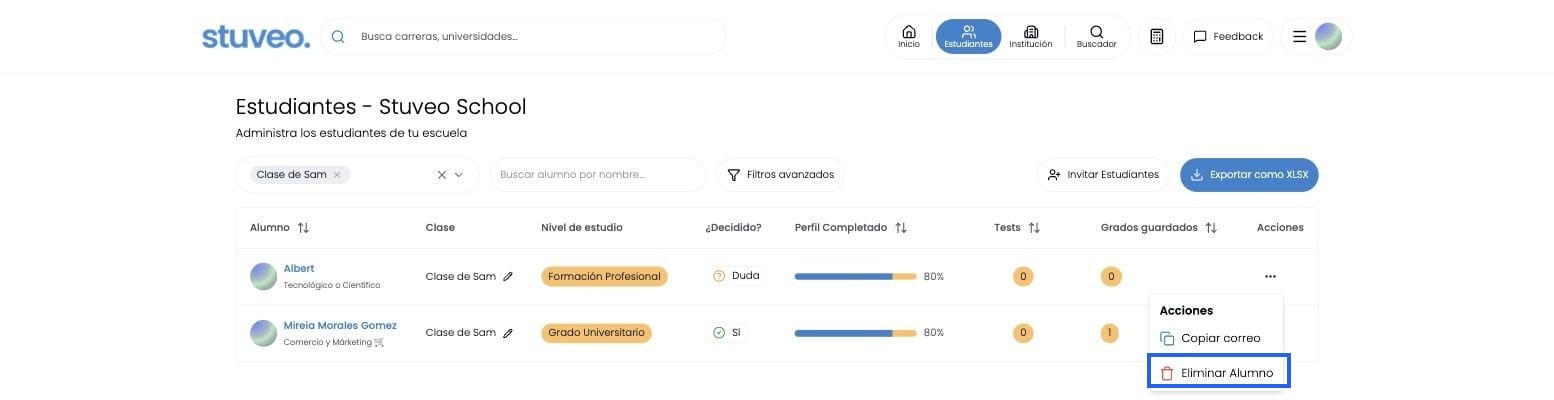Viewport: 1554px width, 400px height.
Task: Click the 'Formación Profesional' badge
Action: pyautogui.click(x=604, y=276)
